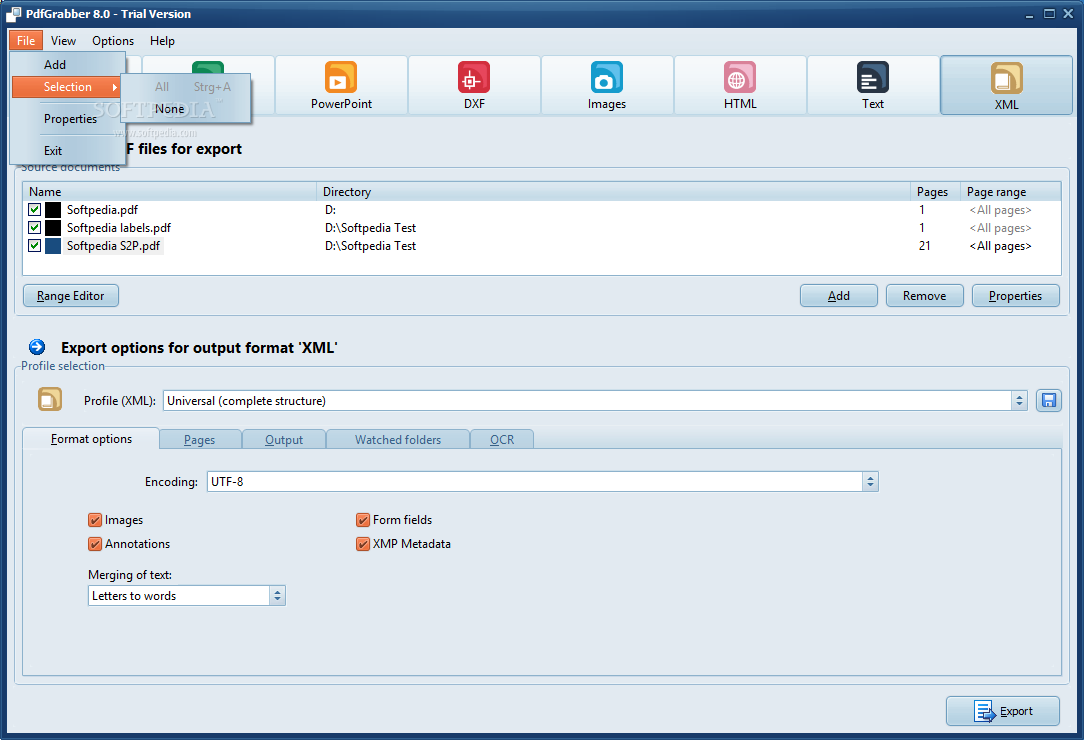Click the Page range column header

[1010, 192]
